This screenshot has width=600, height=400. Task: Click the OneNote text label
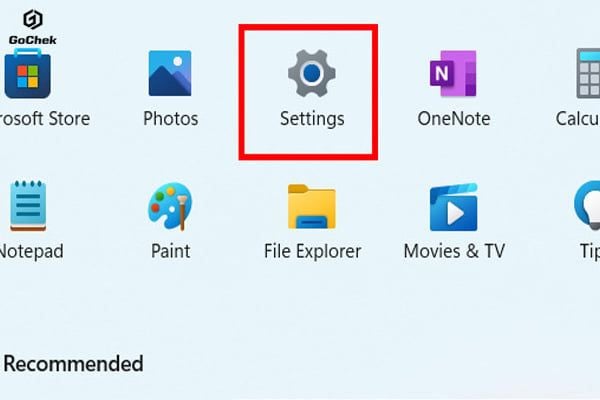coord(454,118)
